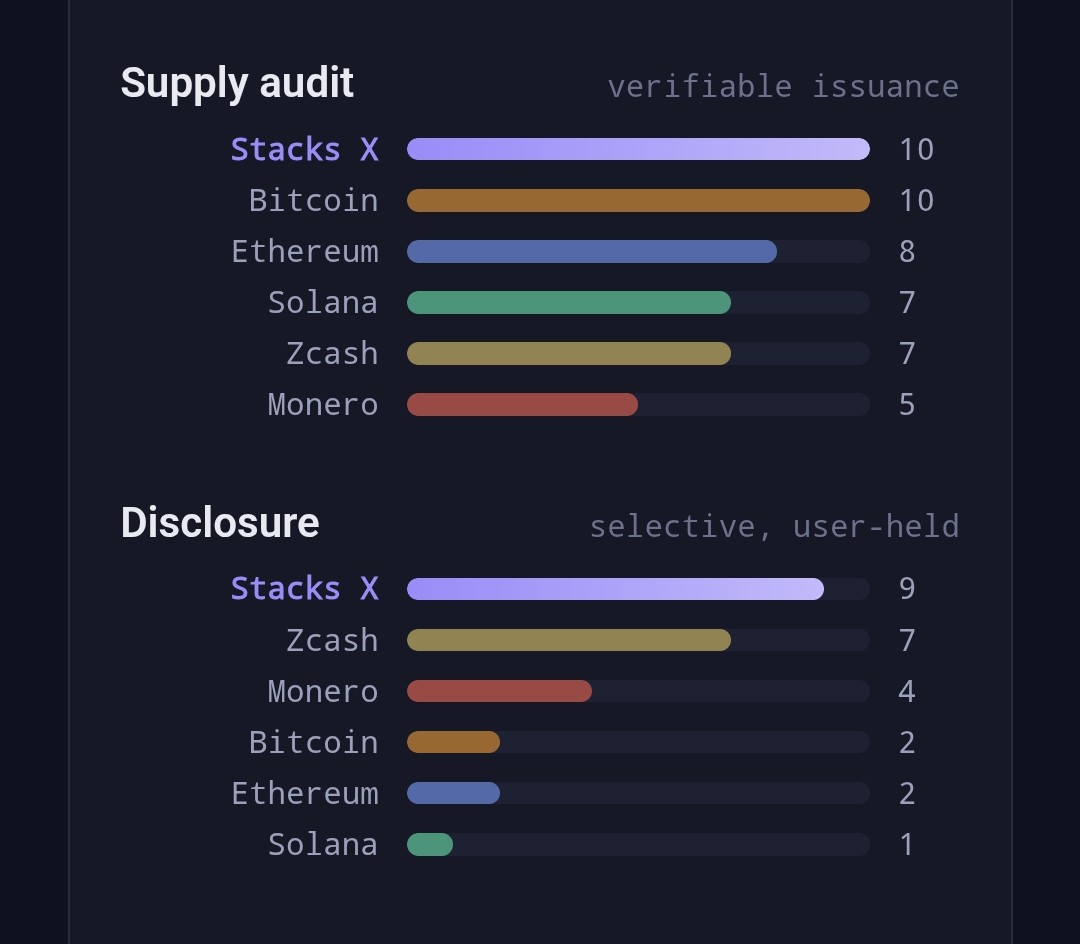Select Bitcoin label in Supply audit
1080x944 pixels.
tap(313, 200)
